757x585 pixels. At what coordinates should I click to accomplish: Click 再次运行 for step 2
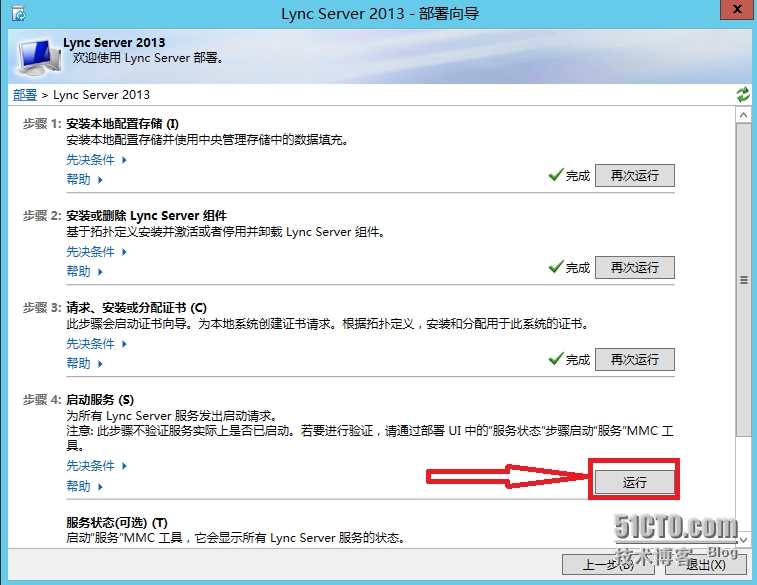pos(634,267)
